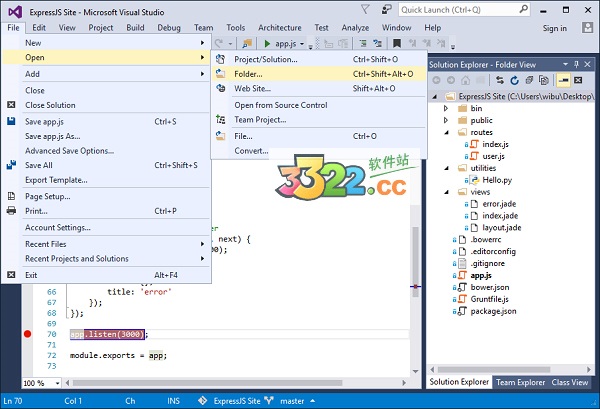Toggle the highlighted Preview Selected Items button
This screenshot has height=409, width=600.
(563, 80)
